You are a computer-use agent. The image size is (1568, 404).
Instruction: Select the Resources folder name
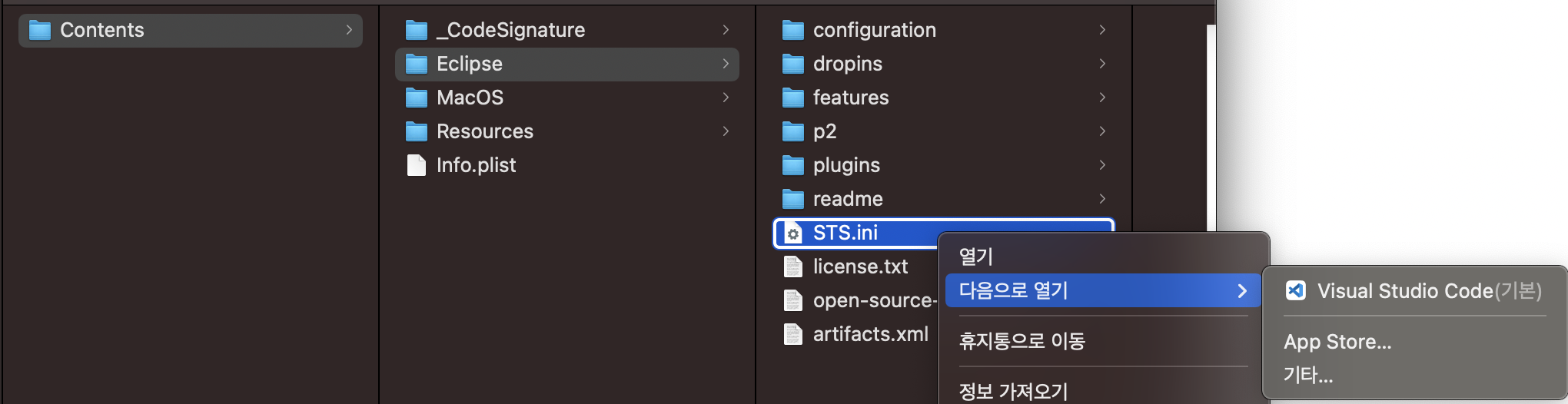[485, 131]
